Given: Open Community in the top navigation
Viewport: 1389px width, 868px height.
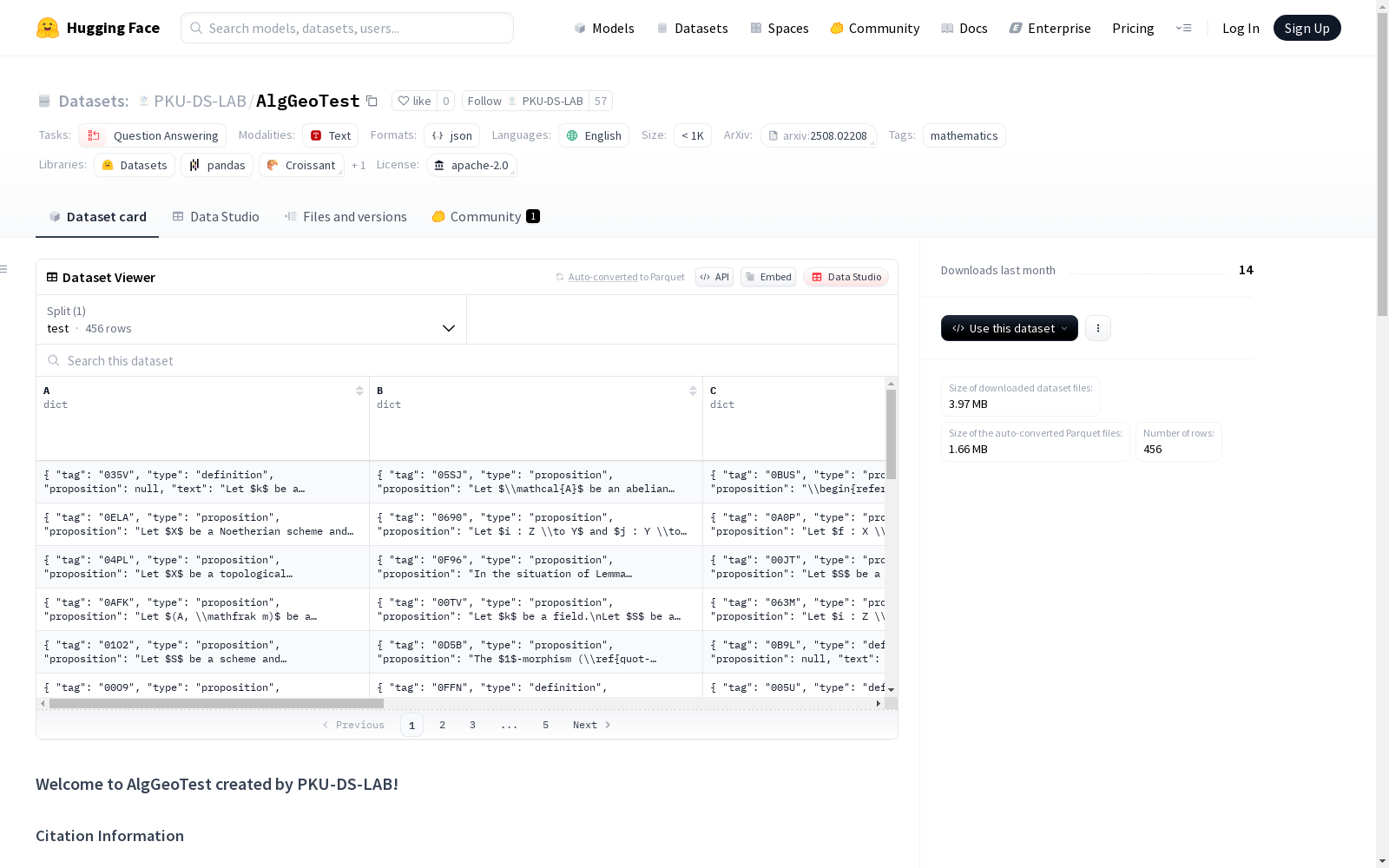Looking at the screenshot, I should (874, 28).
